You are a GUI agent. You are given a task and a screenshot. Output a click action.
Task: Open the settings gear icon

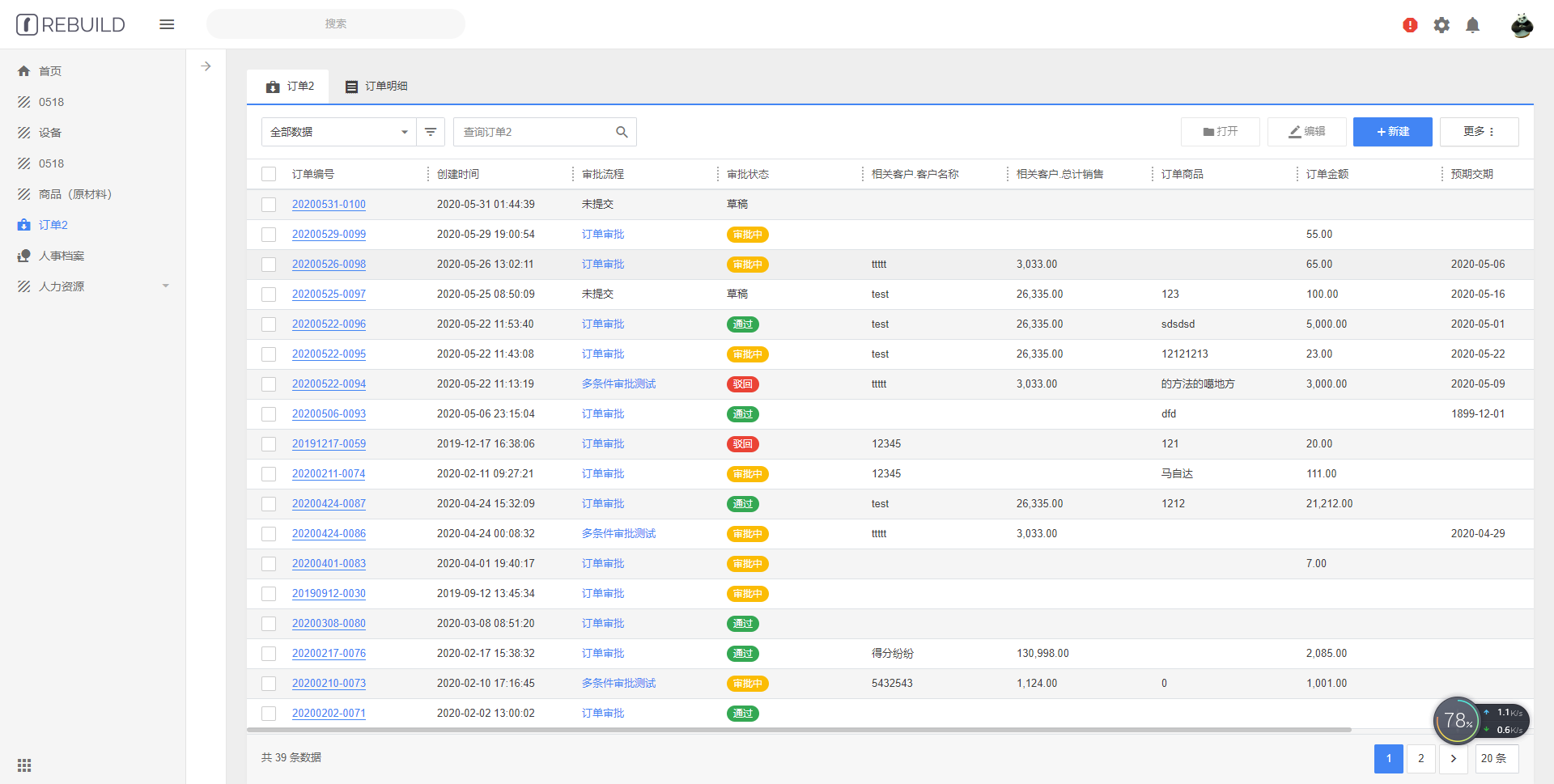[x=1441, y=25]
